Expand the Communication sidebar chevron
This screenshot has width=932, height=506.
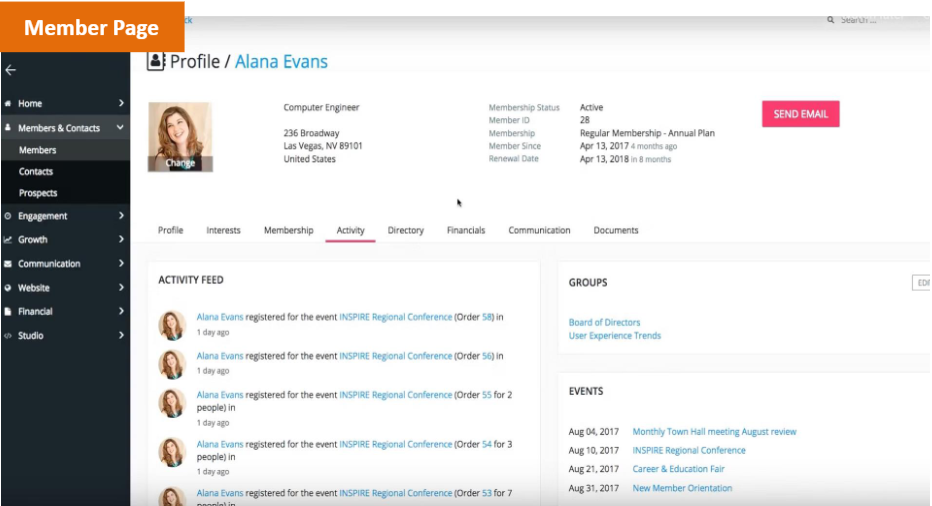[121, 263]
